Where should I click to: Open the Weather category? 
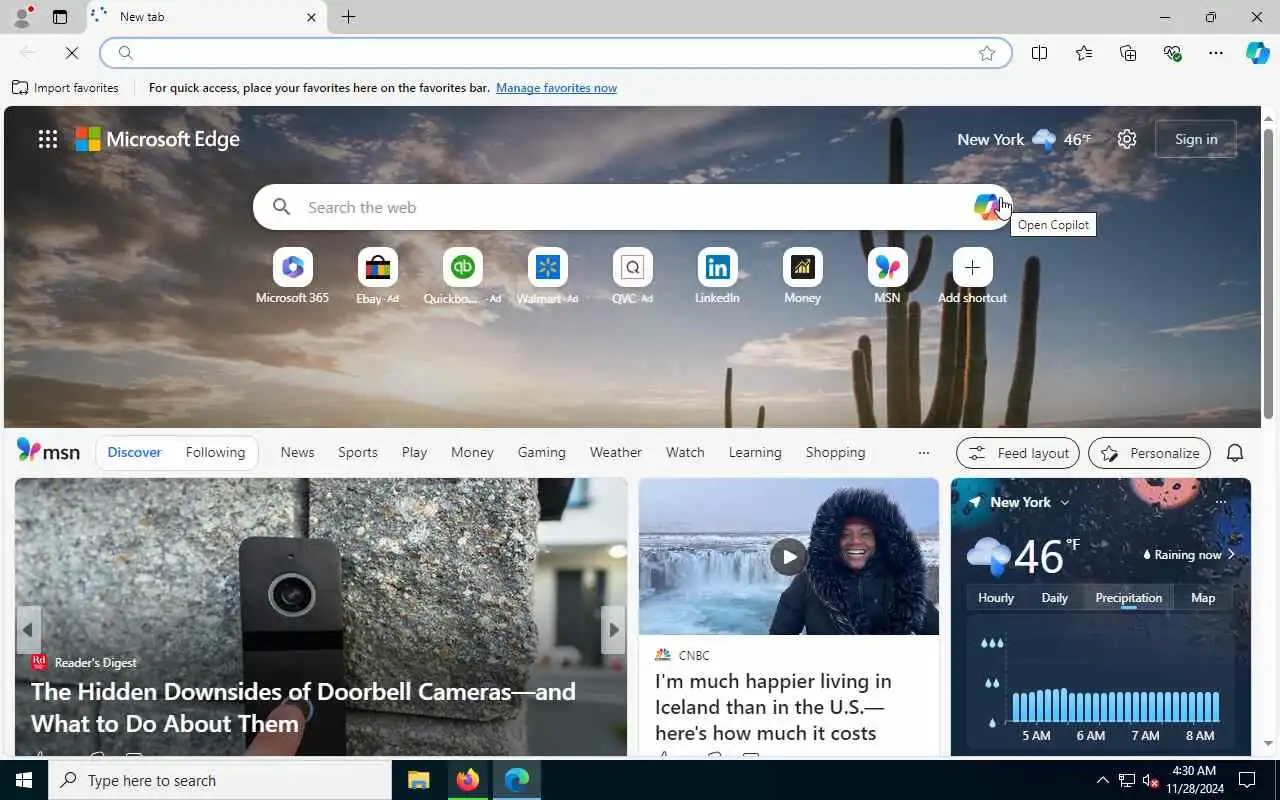[615, 452]
